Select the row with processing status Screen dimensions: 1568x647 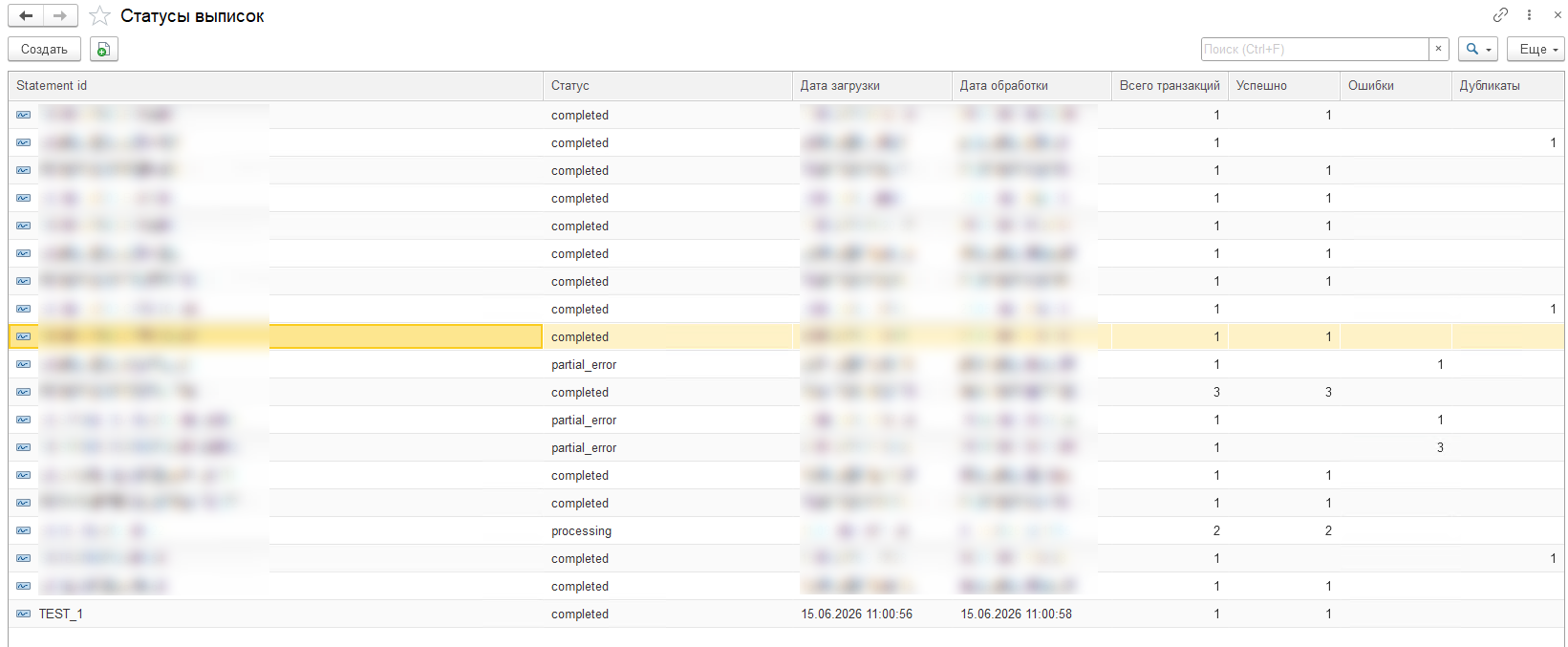785,530
